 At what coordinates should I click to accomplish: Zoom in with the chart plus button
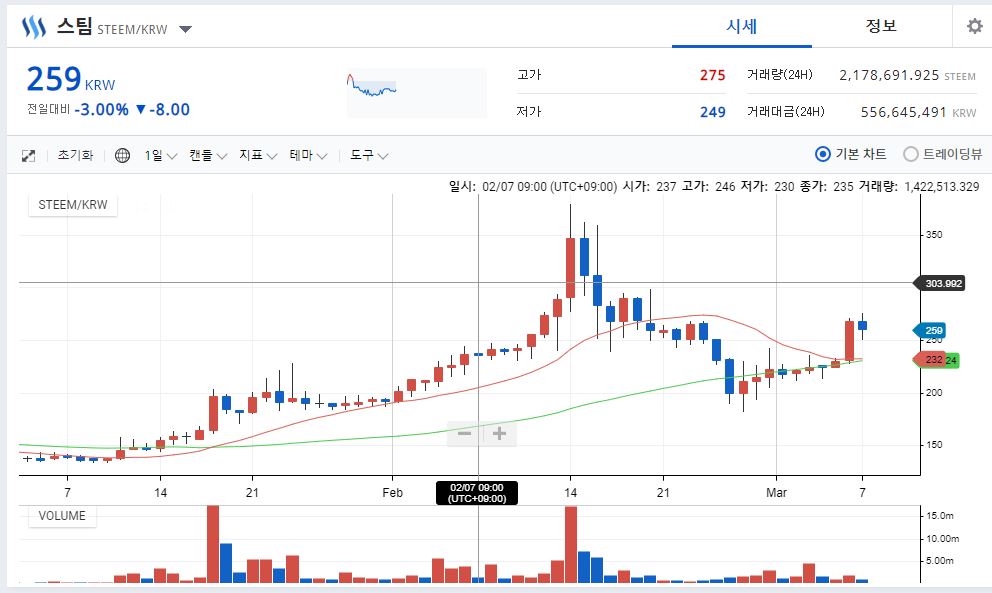click(x=500, y=434)
